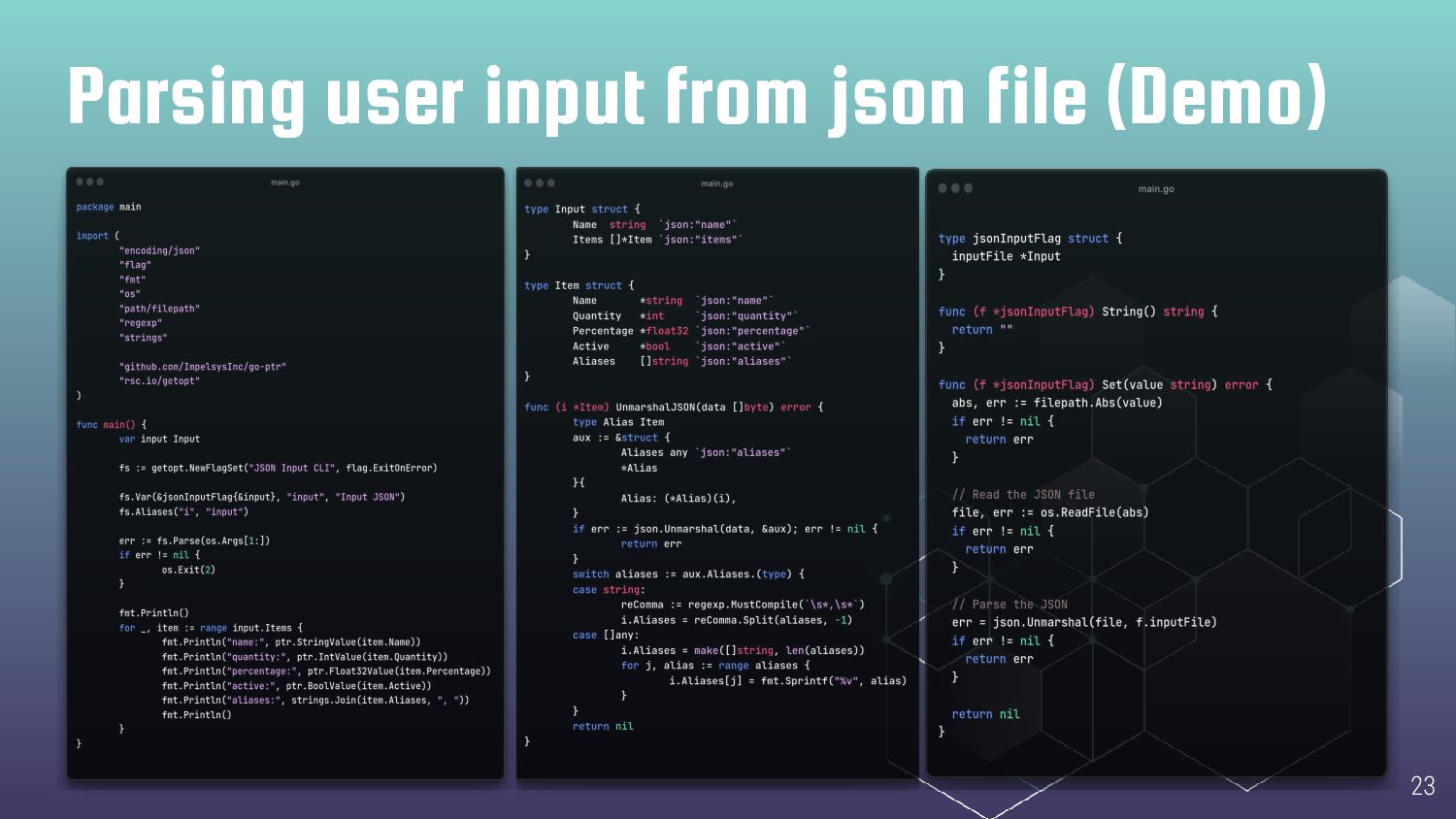Click the "fs.Var(&jsonInputFlag{&input}" line
The width and height of the screenshot is (1456, 819).
[x=262, y=497]
